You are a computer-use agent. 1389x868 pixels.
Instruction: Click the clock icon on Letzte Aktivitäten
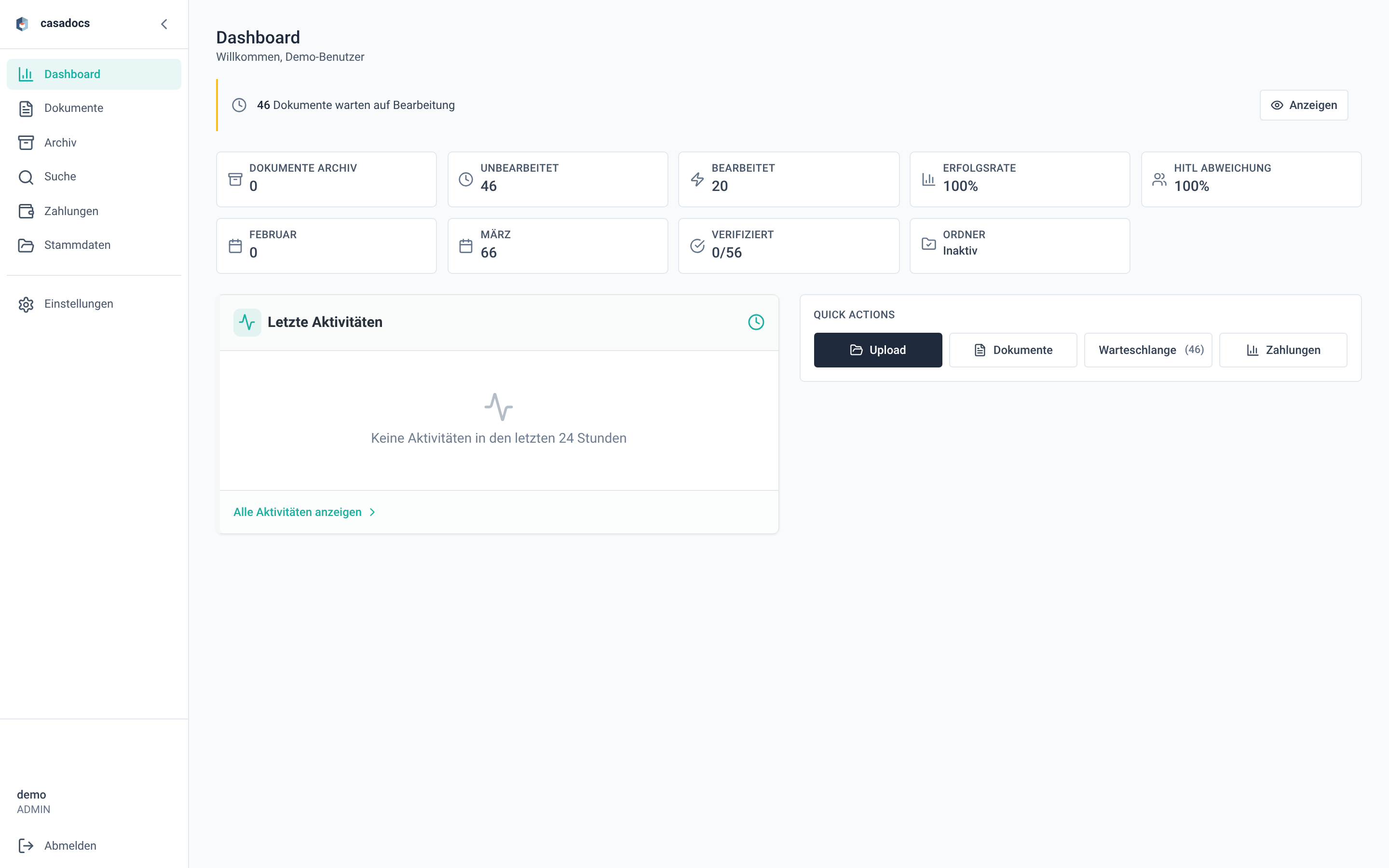coord(757,322)
